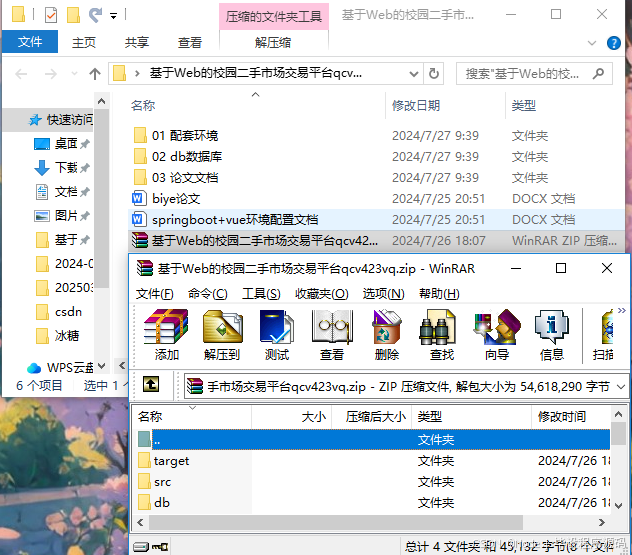Open recent locations dropdown arrow in Explorer

[74, 74]
